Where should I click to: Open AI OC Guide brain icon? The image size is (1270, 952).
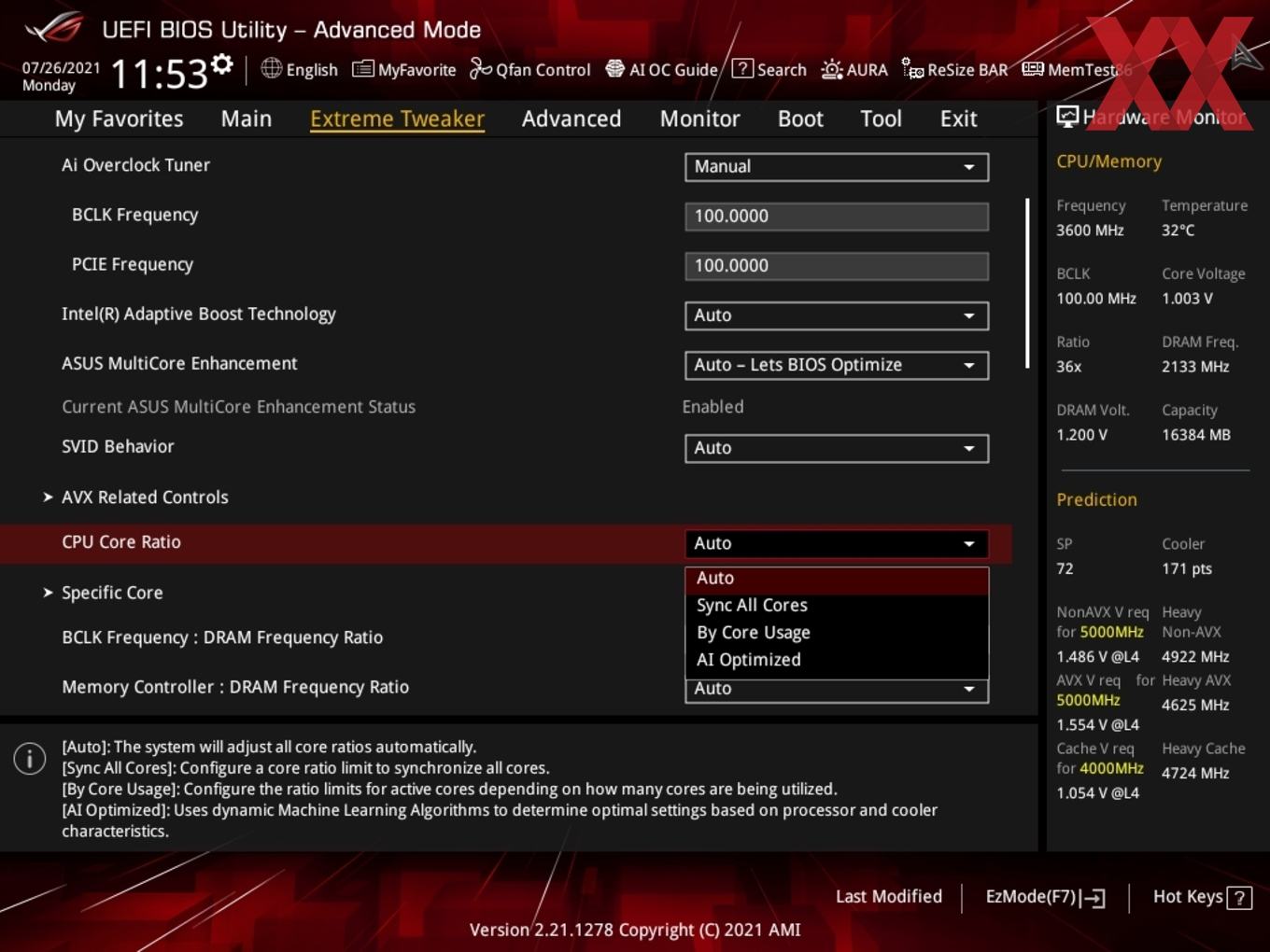(x=614, y=69)
